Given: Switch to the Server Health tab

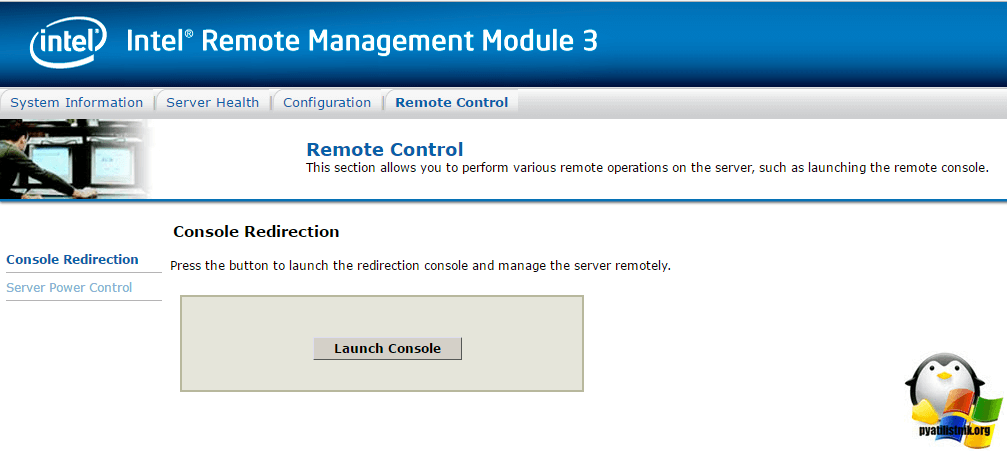Looking at the screenshot, I should click(212, 102).
